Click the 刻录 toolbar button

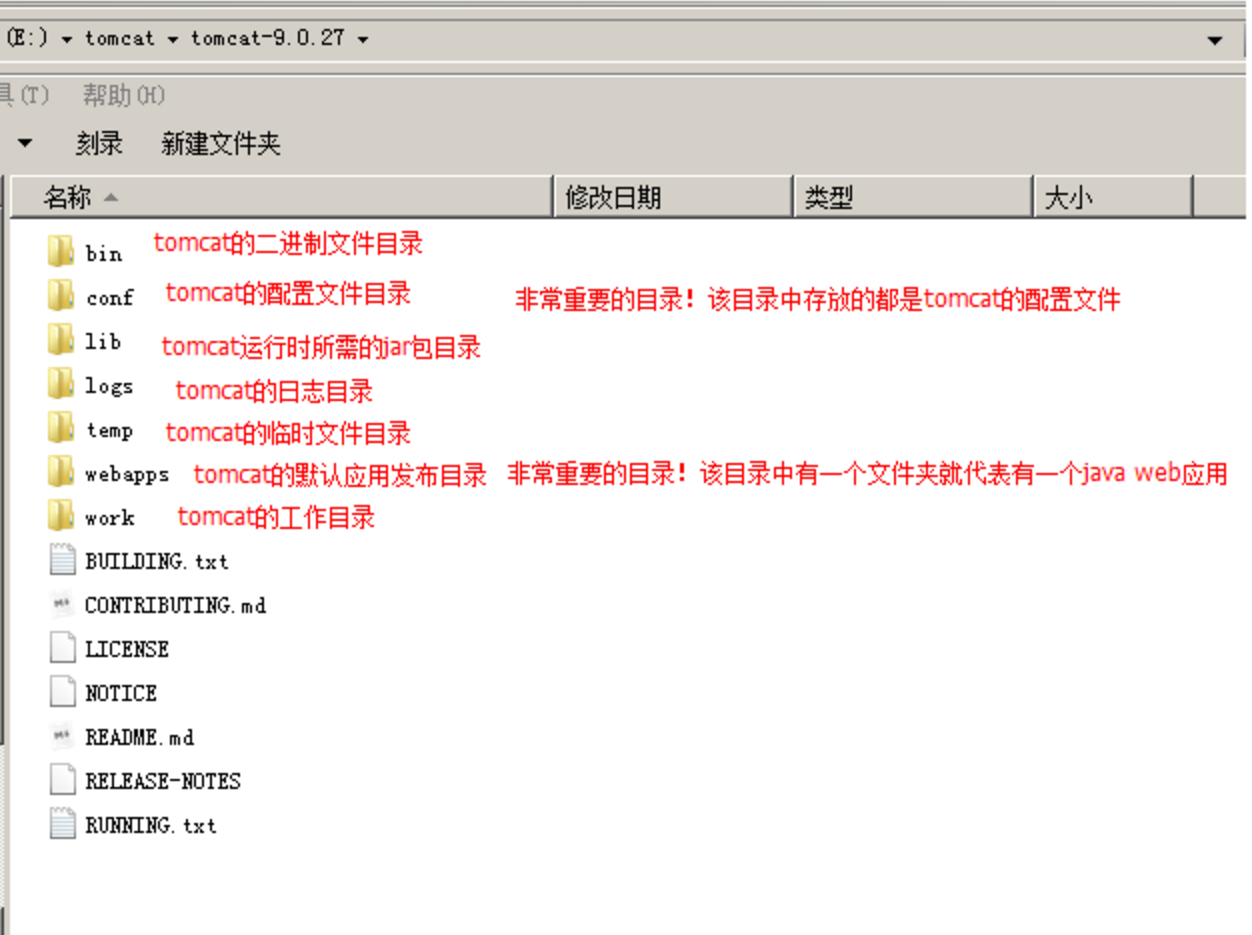point(99,144)
